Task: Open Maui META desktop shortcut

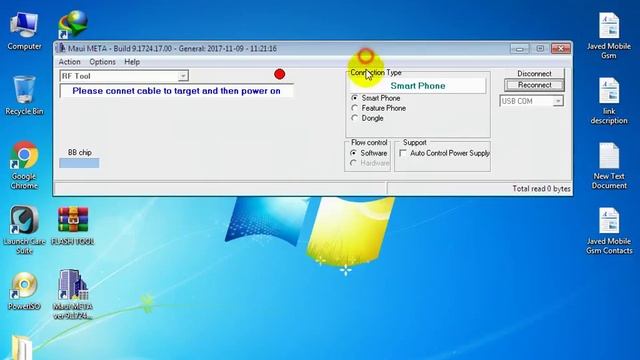Action: (73, 295)
